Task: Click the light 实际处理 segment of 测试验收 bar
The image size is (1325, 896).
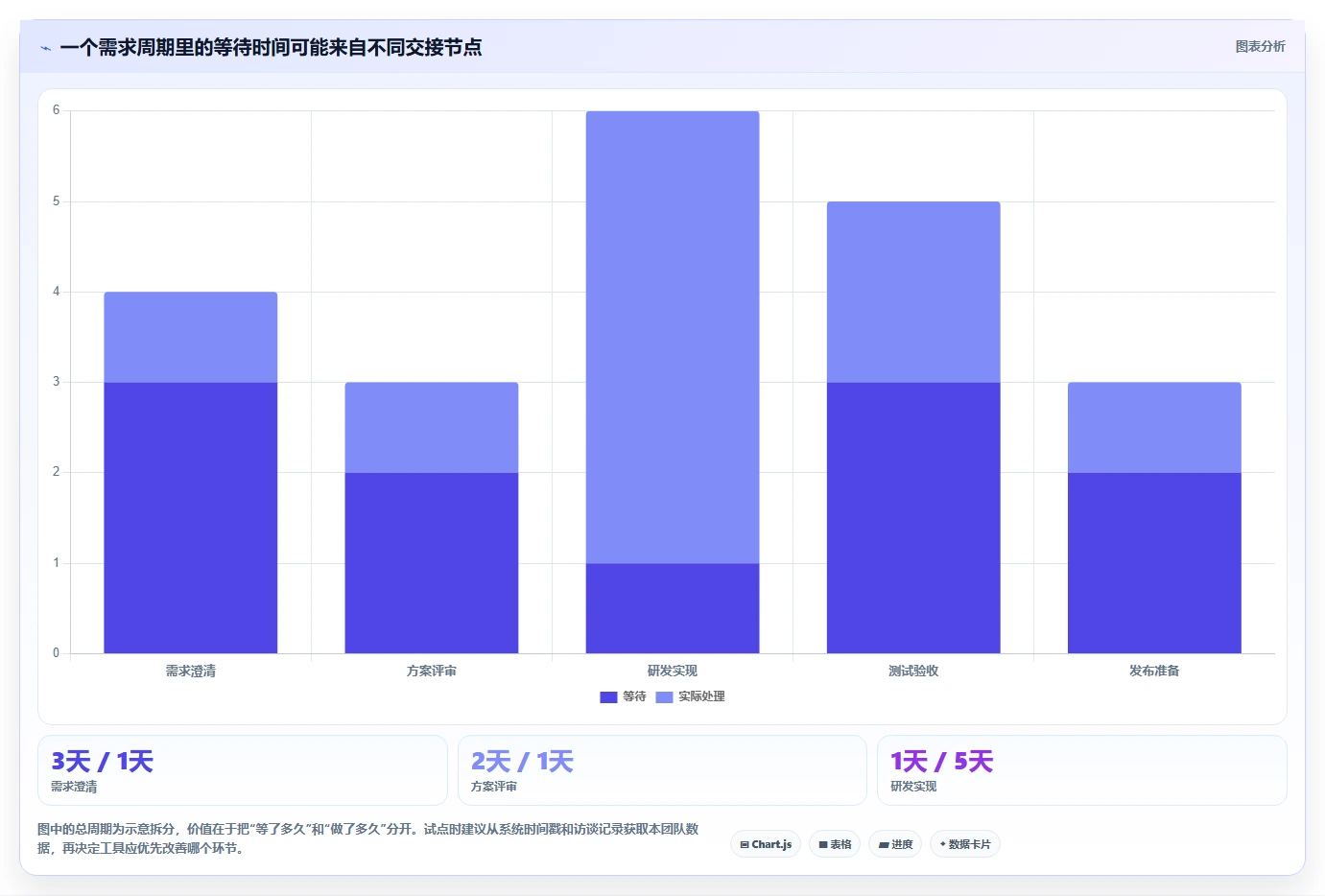Action: (913, 293)
